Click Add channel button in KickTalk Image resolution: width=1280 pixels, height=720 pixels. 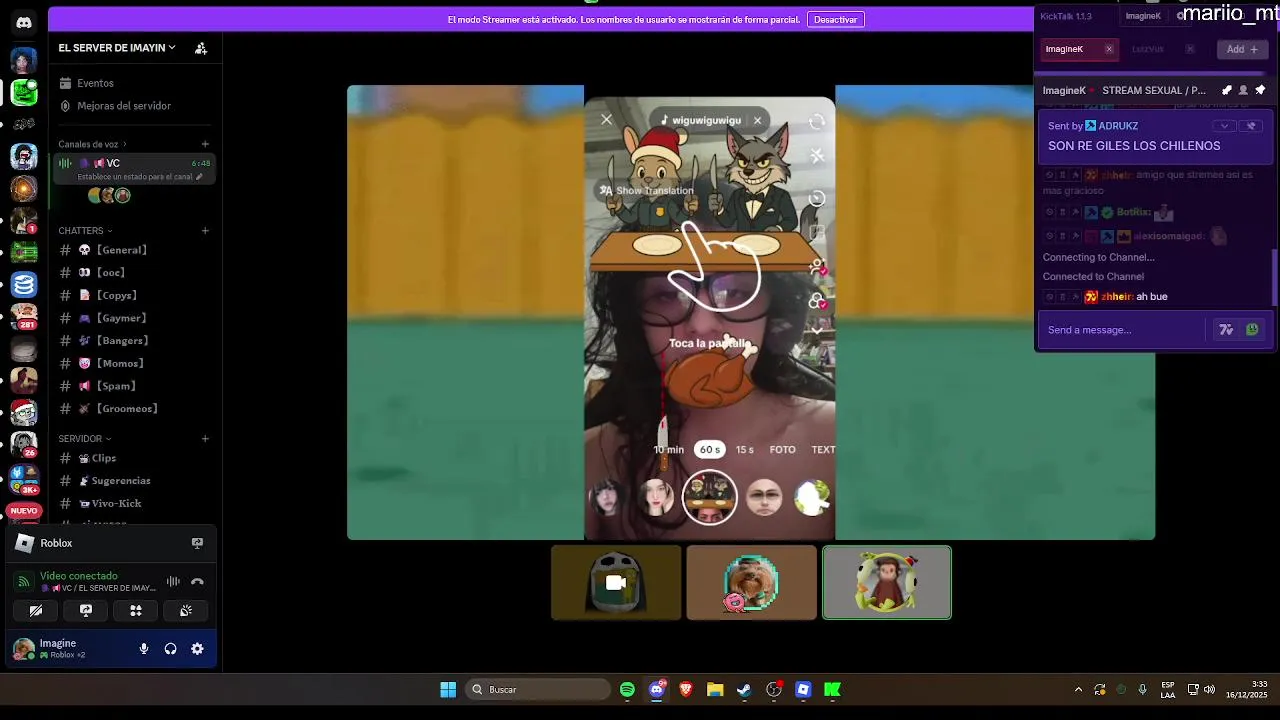[1243, 49]
